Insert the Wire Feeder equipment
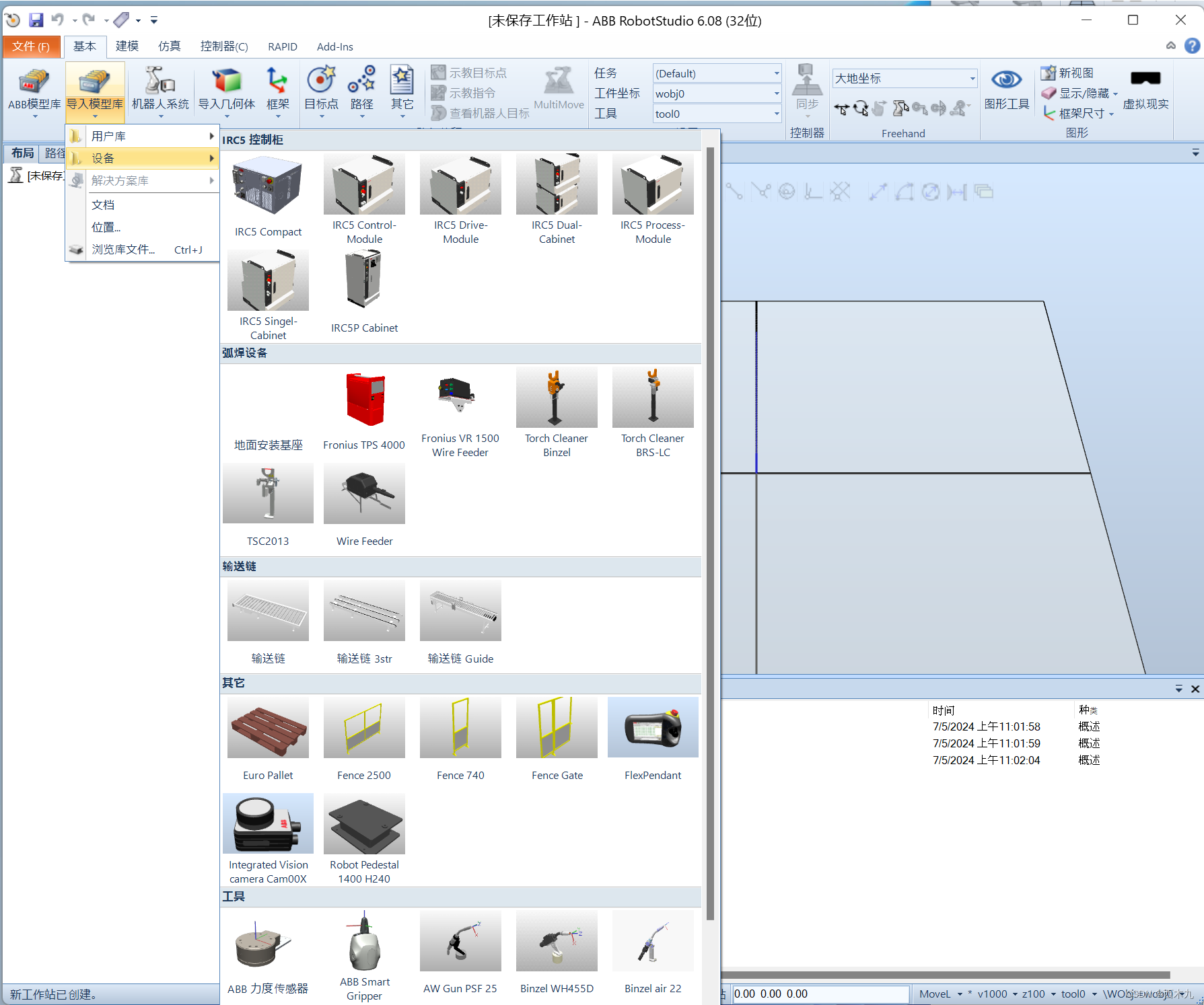This screenshot has height=1005, width=1204. click(x=364, y=505)
